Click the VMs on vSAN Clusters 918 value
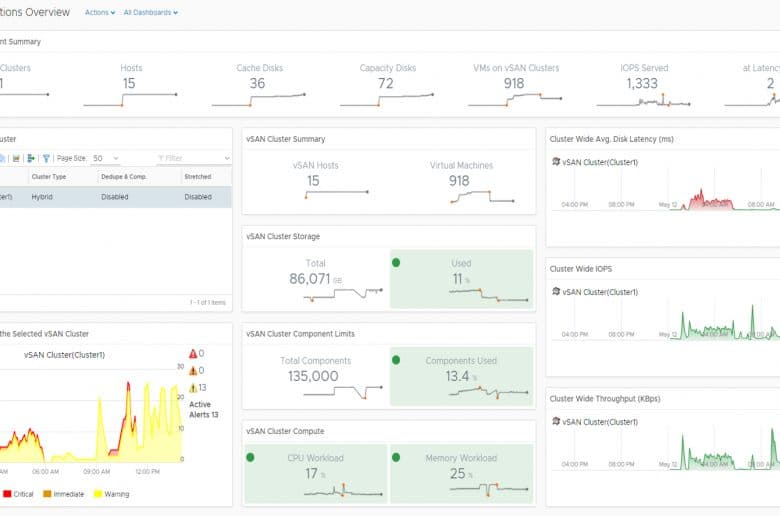This screenshot has width=780, height=516. (x=514, y=83)
